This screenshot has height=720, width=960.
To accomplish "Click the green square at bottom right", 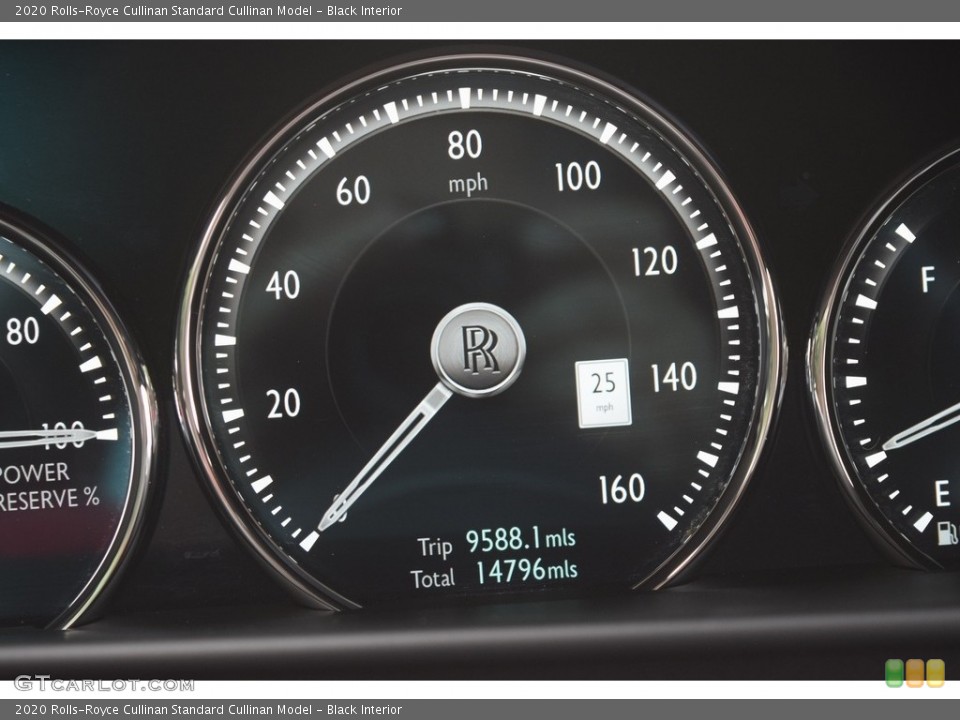I will click(894, 673).
